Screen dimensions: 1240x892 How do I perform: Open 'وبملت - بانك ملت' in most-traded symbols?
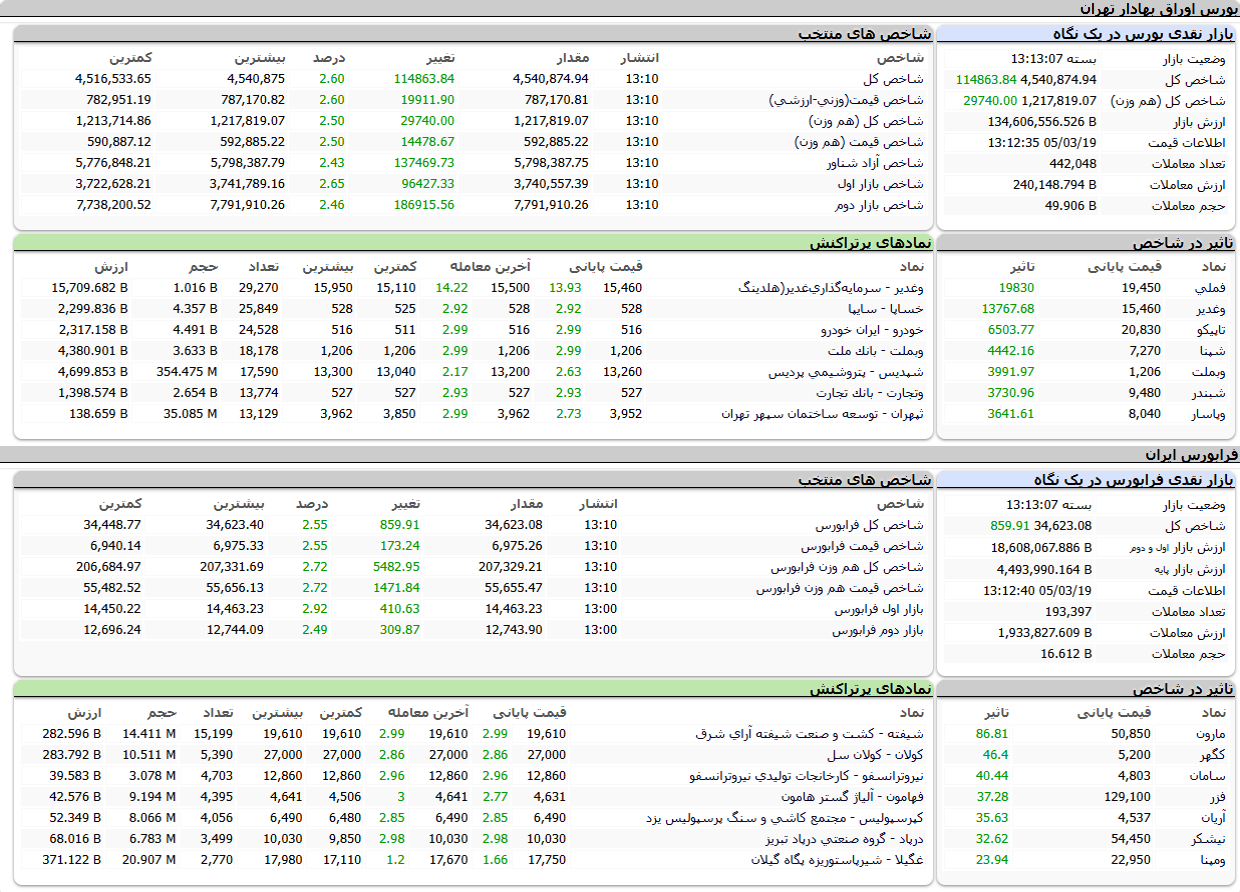click(x=876, y=351)
